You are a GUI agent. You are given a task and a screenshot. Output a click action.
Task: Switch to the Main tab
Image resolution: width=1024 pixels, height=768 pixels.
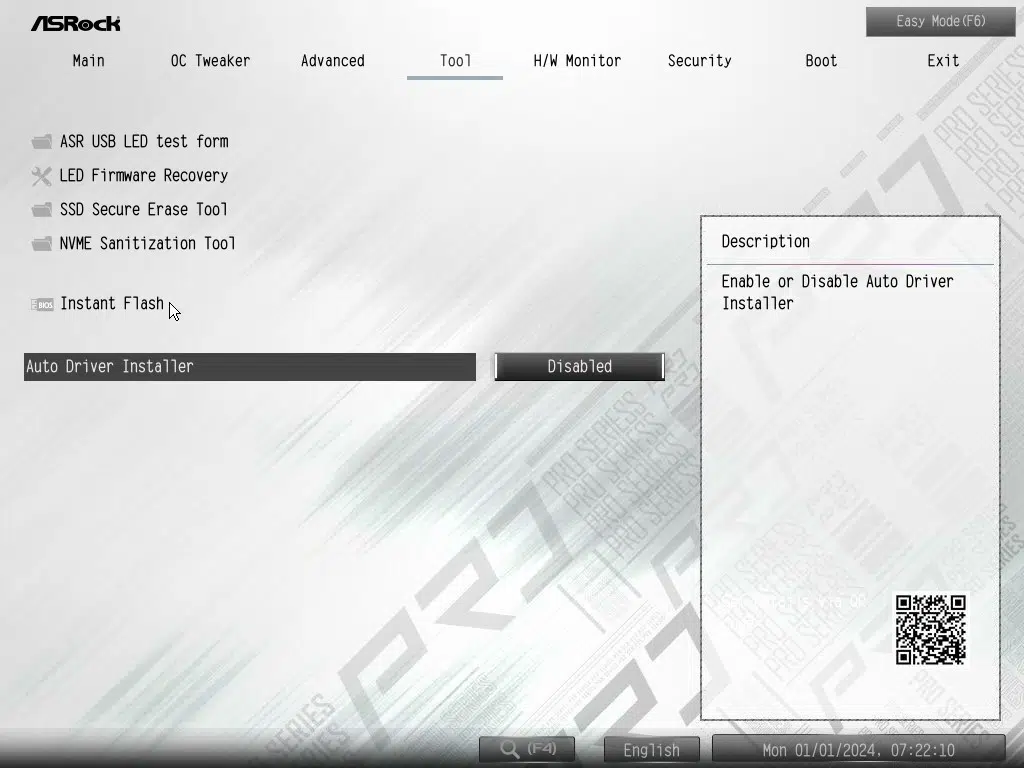(x=88, y=61)
